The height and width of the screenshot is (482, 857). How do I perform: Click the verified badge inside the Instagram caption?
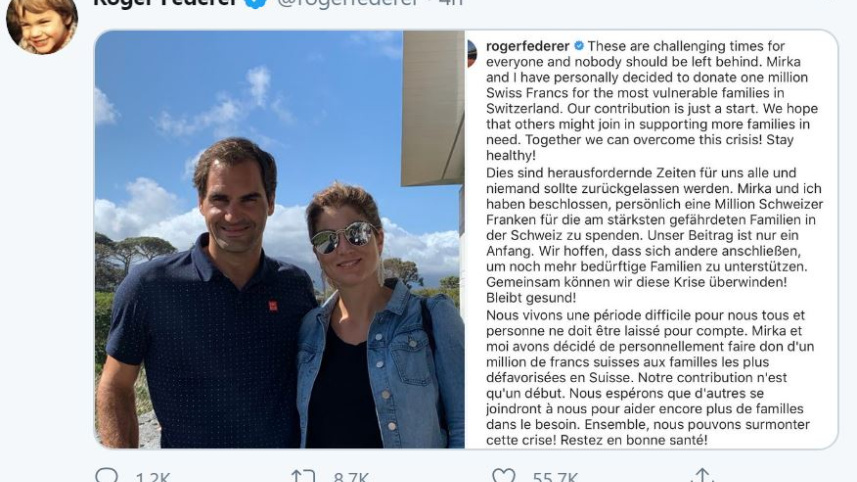point(579,47)
